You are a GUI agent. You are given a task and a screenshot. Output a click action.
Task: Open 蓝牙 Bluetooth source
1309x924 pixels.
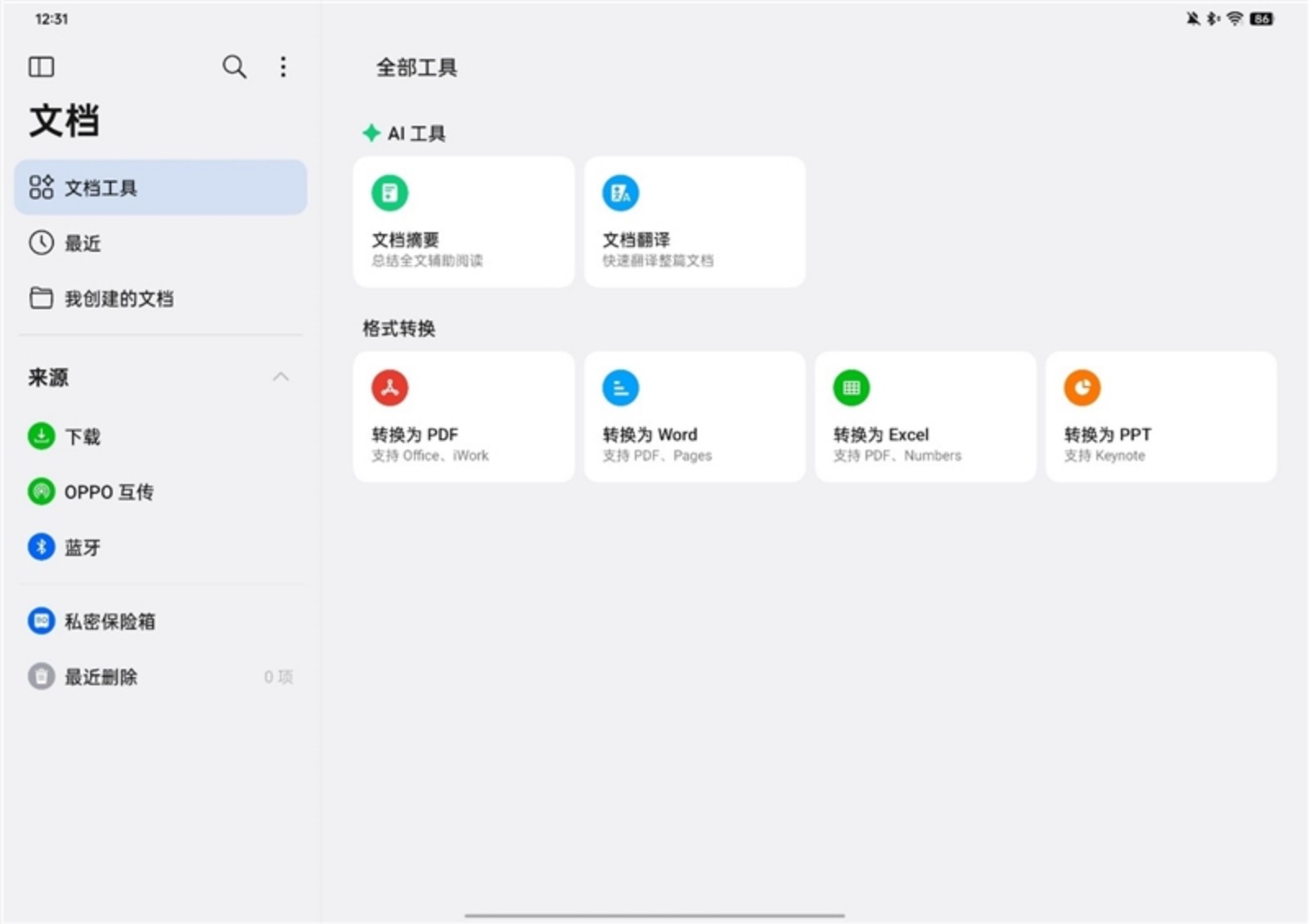tap(82, 548)
